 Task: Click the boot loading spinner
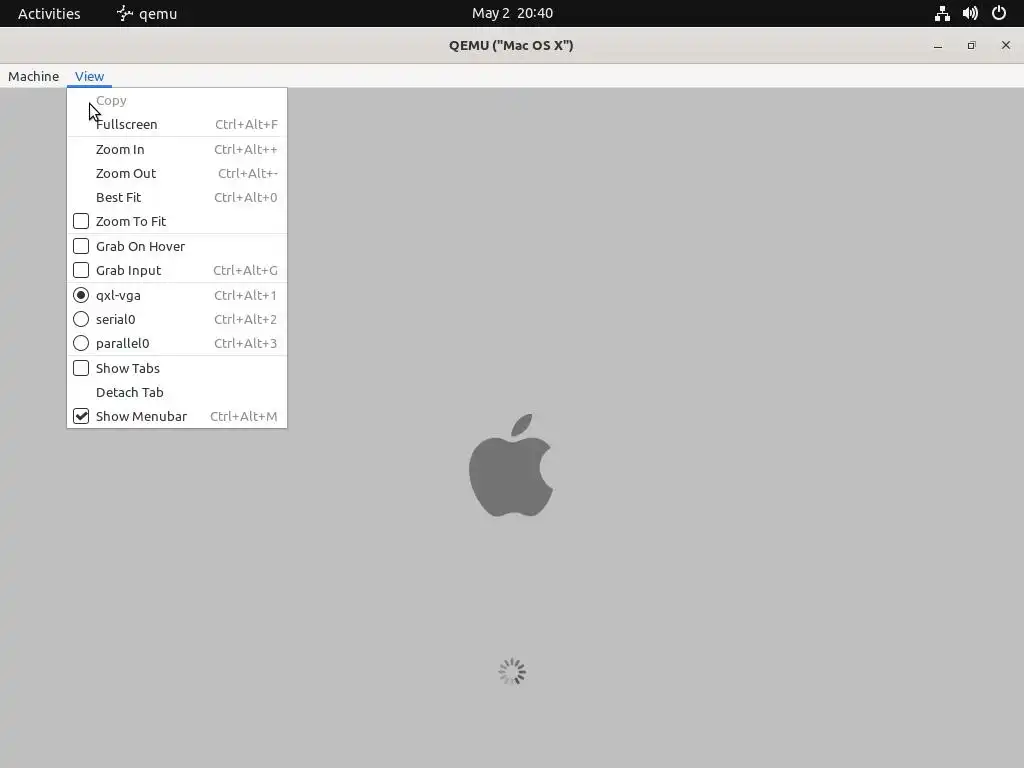512,671
